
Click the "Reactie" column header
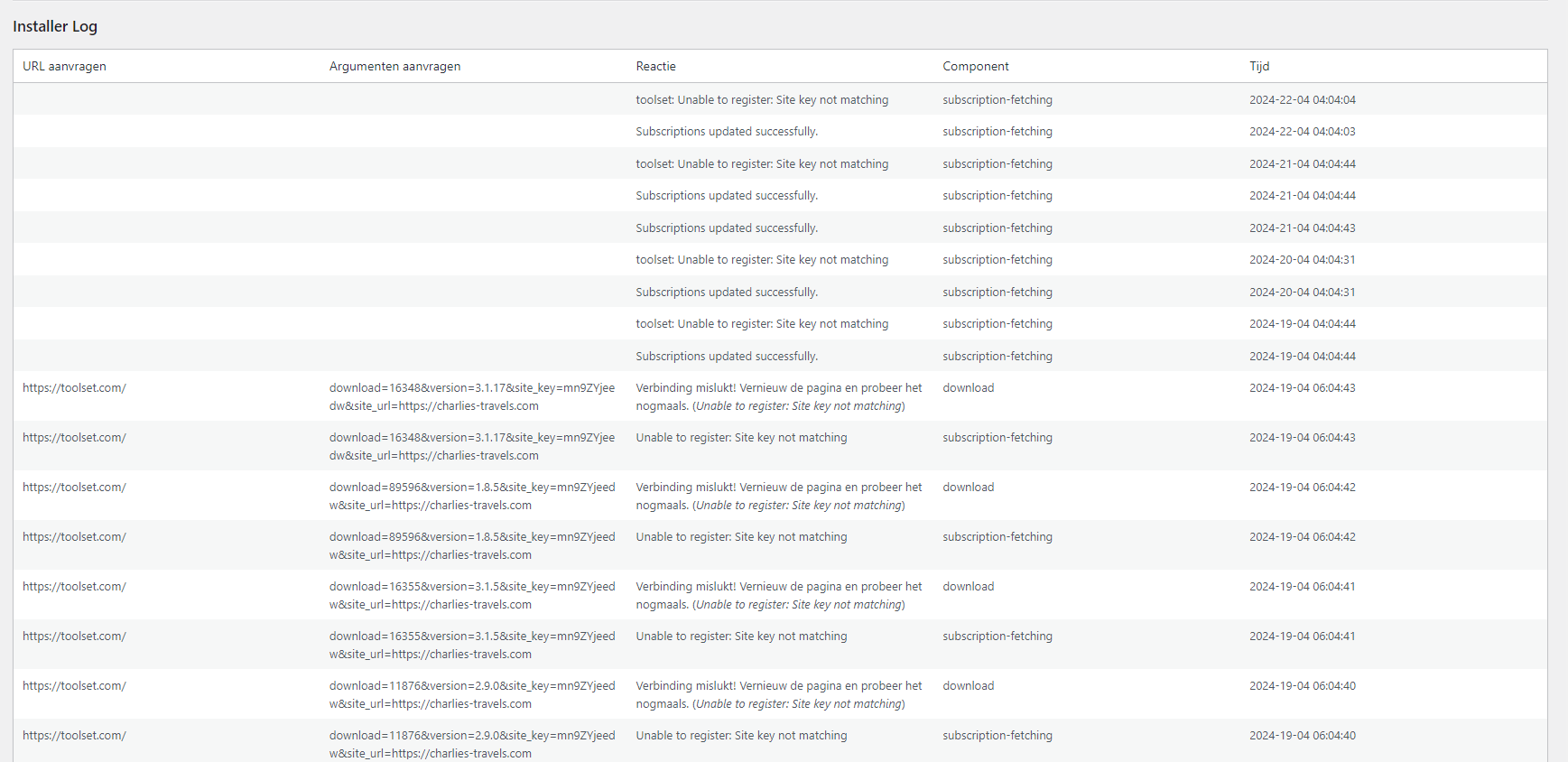click(655, 66)
